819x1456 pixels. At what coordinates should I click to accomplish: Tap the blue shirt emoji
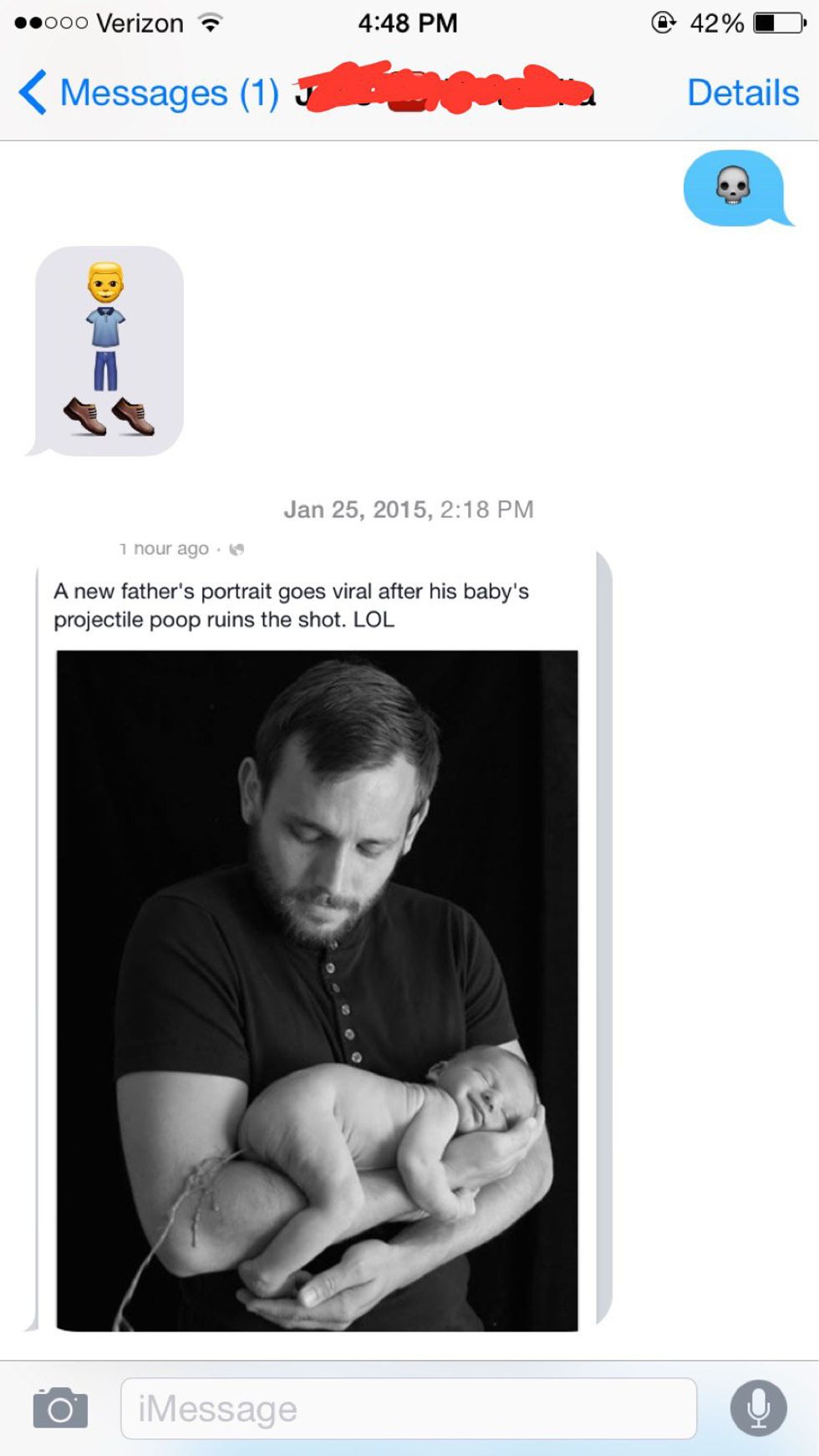pyautogui.click(x=105, y=327)
